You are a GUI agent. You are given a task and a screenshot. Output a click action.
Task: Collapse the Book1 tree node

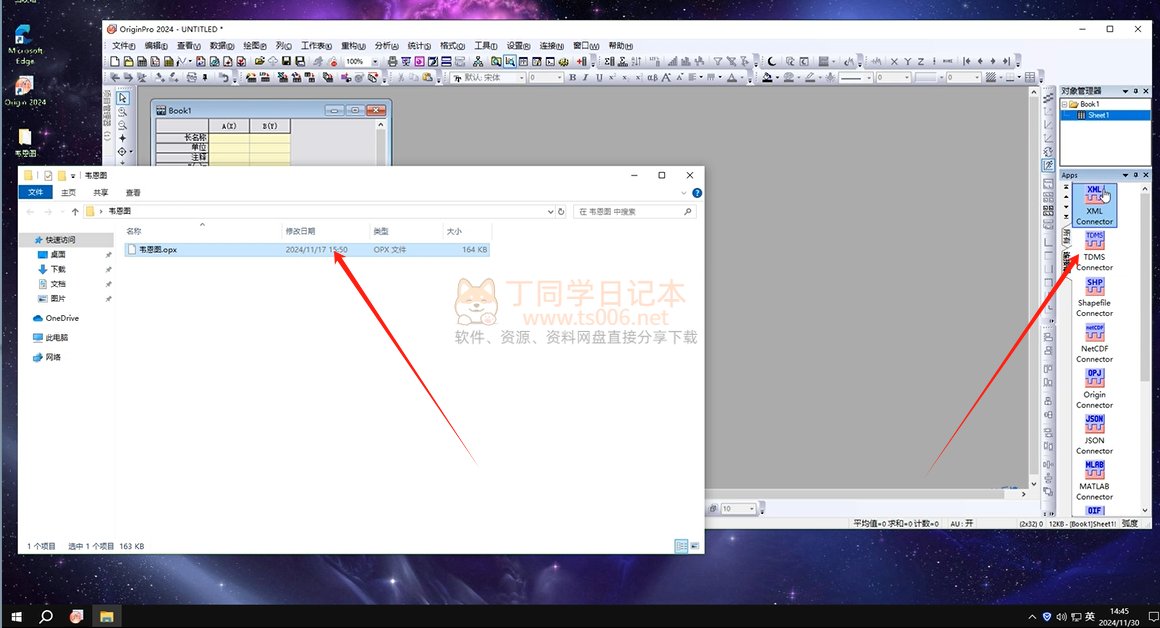(1065, 104)
